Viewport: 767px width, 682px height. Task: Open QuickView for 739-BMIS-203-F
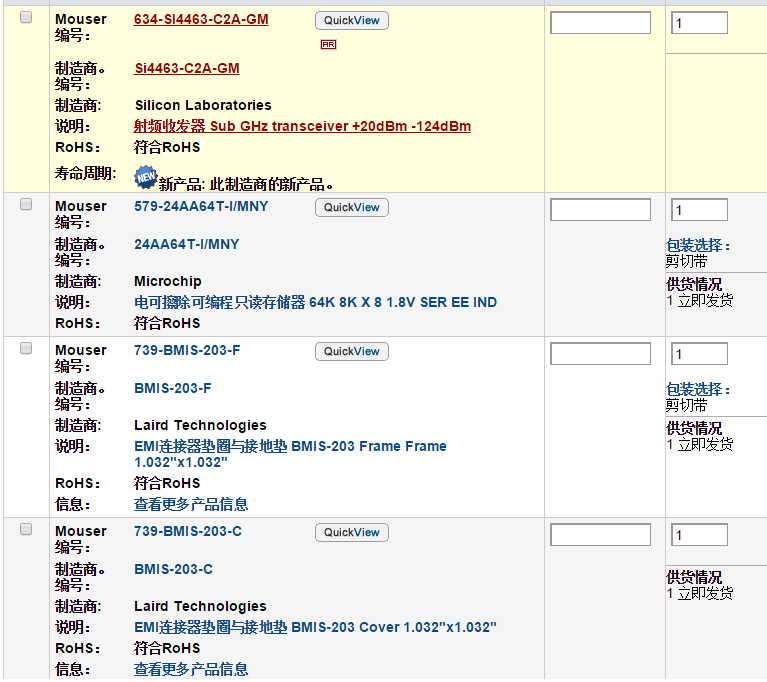352,351
